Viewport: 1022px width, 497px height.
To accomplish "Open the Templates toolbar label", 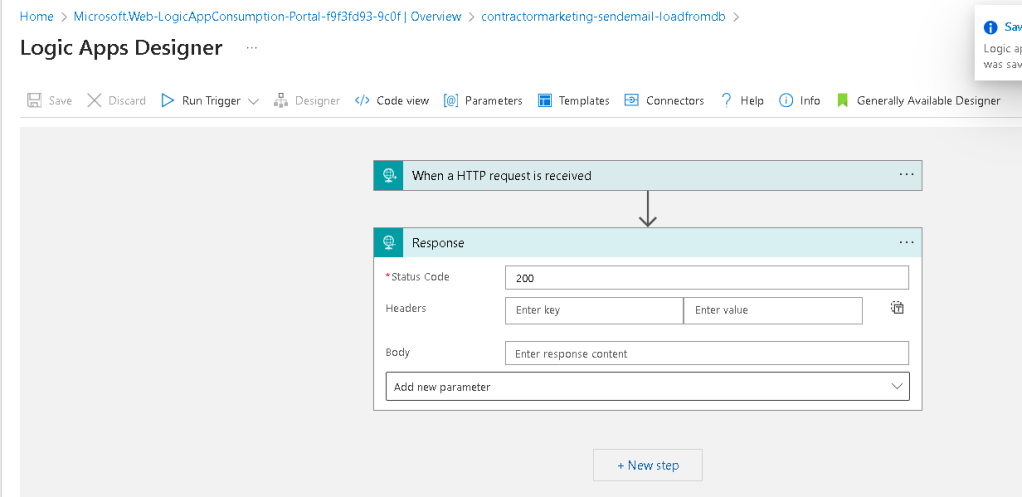I will (584, 101).
